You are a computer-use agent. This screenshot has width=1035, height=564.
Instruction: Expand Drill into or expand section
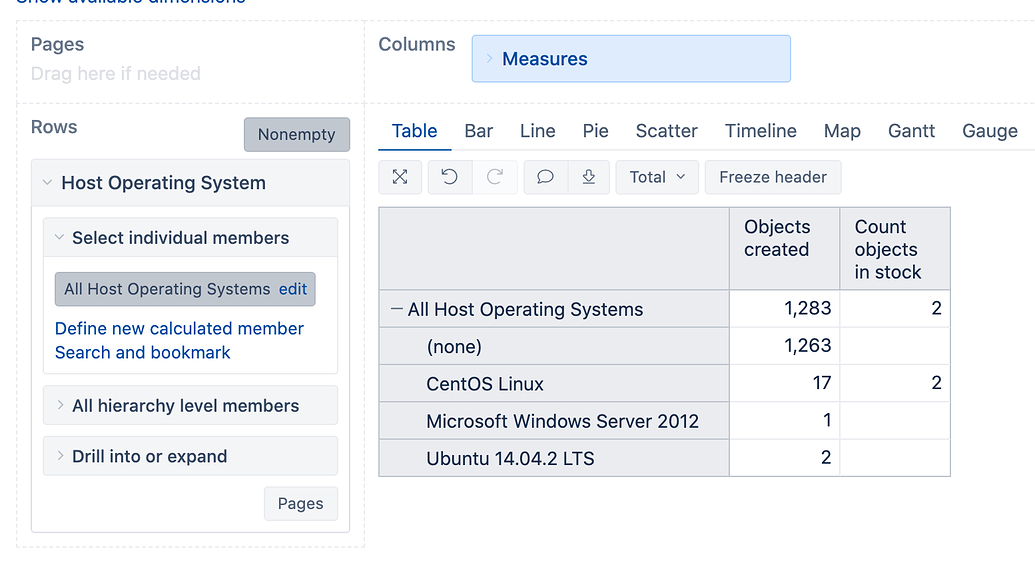(60, 456)
